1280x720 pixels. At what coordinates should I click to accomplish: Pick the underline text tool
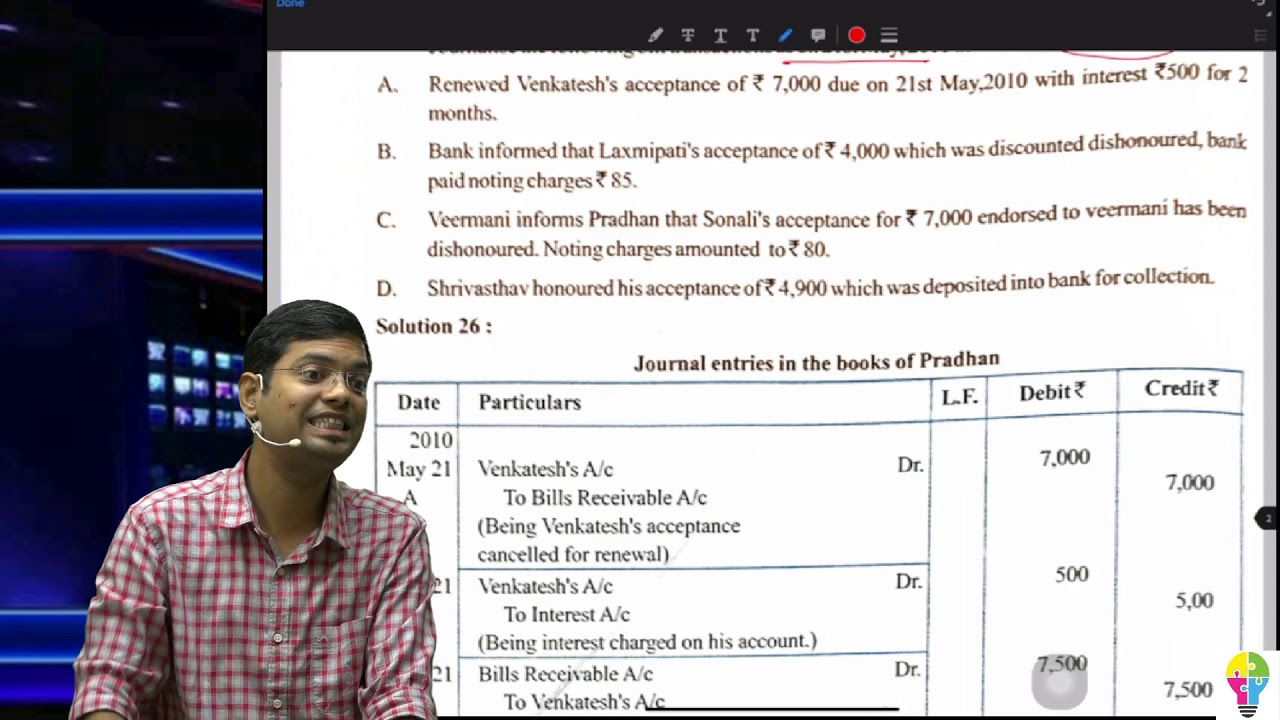[720, 36]
